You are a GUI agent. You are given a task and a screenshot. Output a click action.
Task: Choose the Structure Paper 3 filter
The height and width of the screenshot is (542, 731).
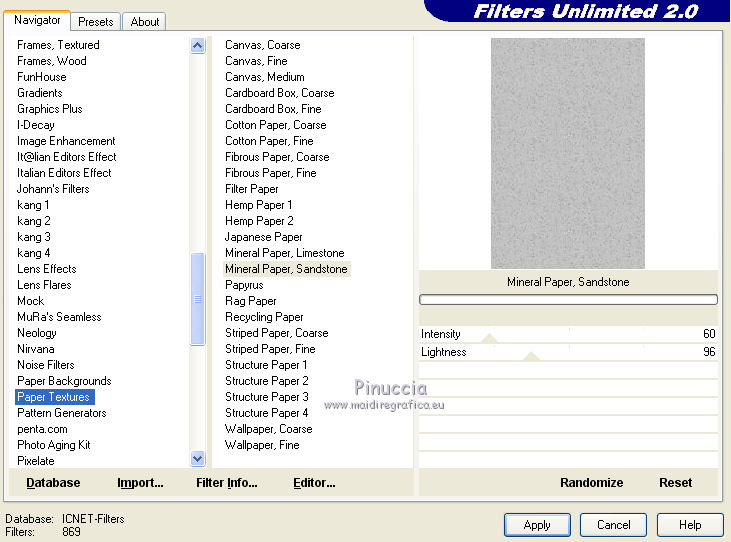pos(267,397)
